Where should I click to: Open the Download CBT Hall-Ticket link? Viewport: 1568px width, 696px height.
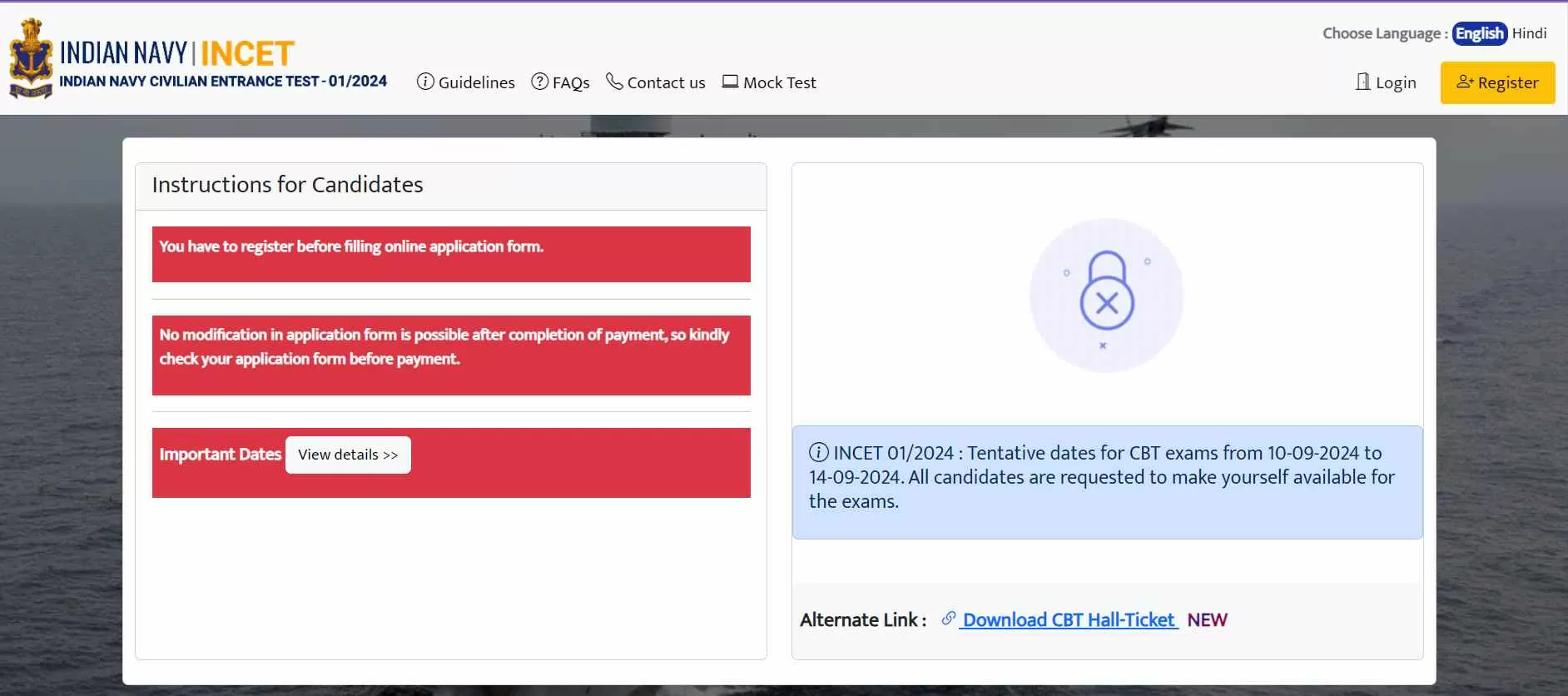[x=1069, y=619]
